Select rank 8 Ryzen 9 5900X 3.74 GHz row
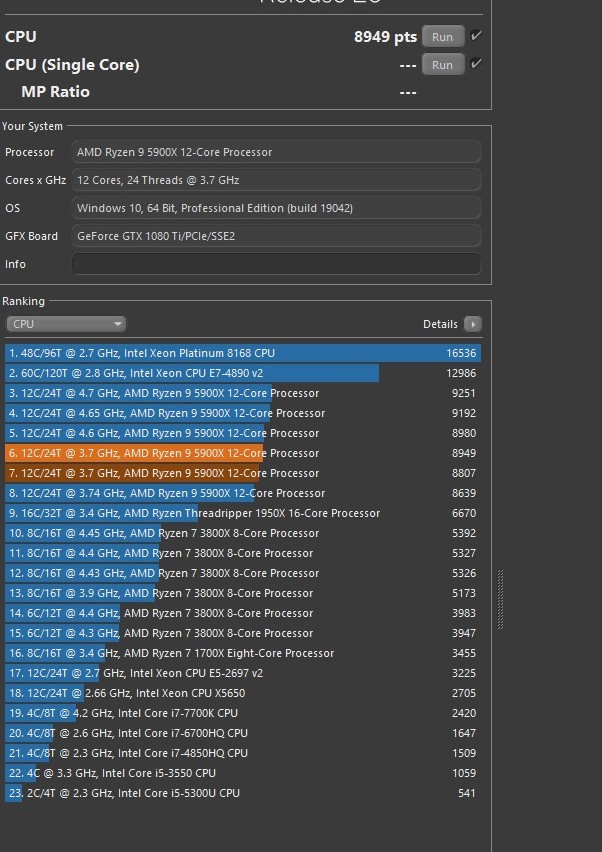The height and width of the screenshot is (852, 602). click(x=243, y=493)
